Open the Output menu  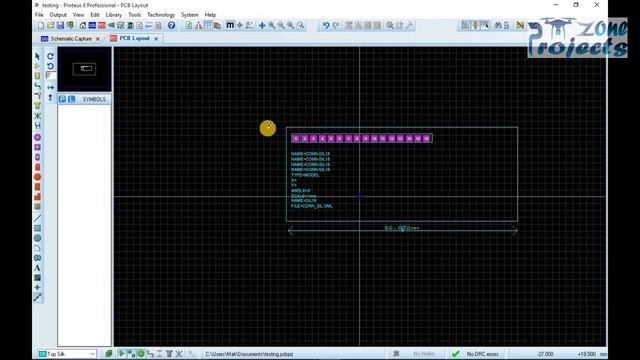point(58,15)
